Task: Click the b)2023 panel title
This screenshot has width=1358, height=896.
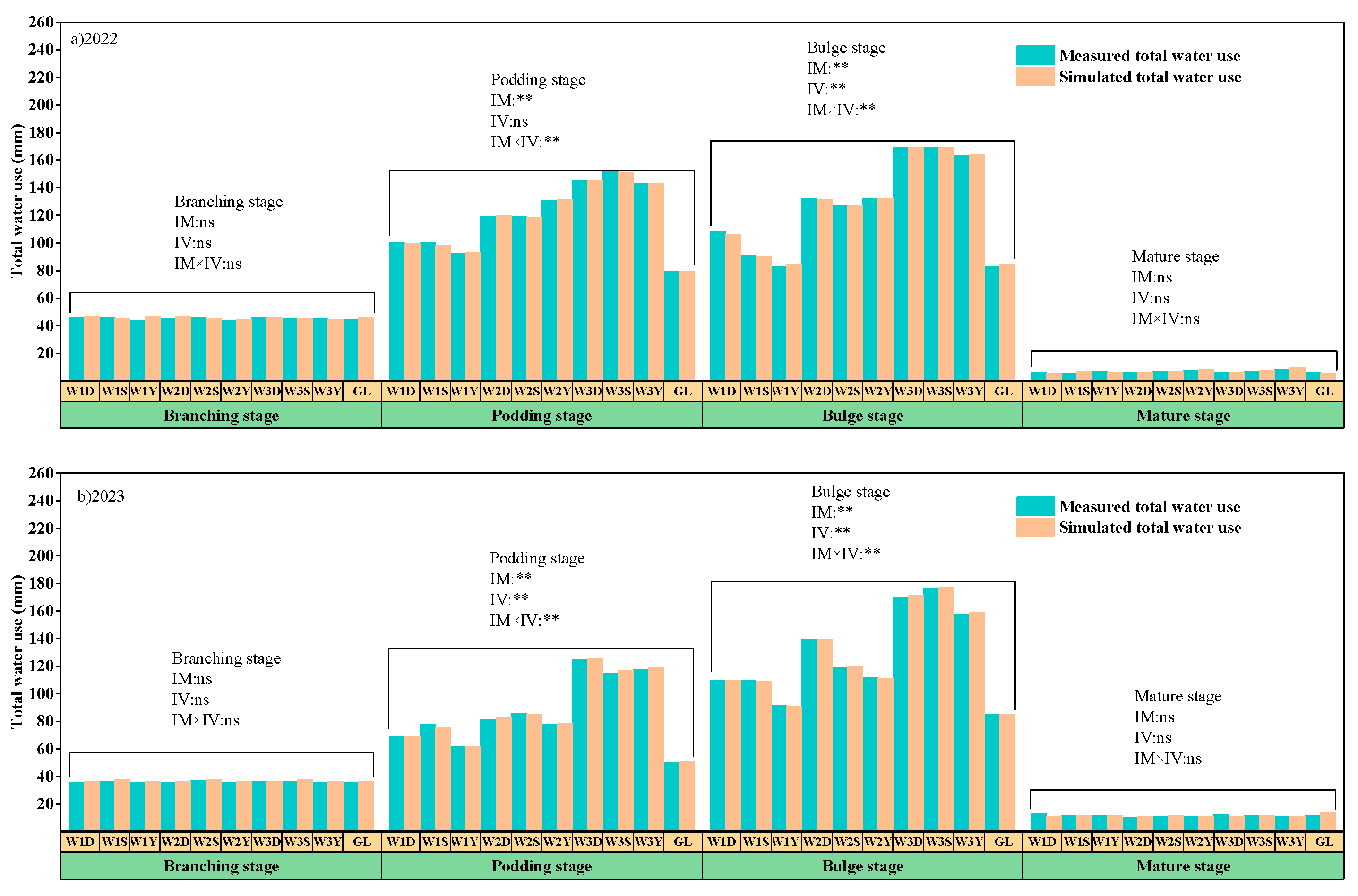Action: point(101,496)
